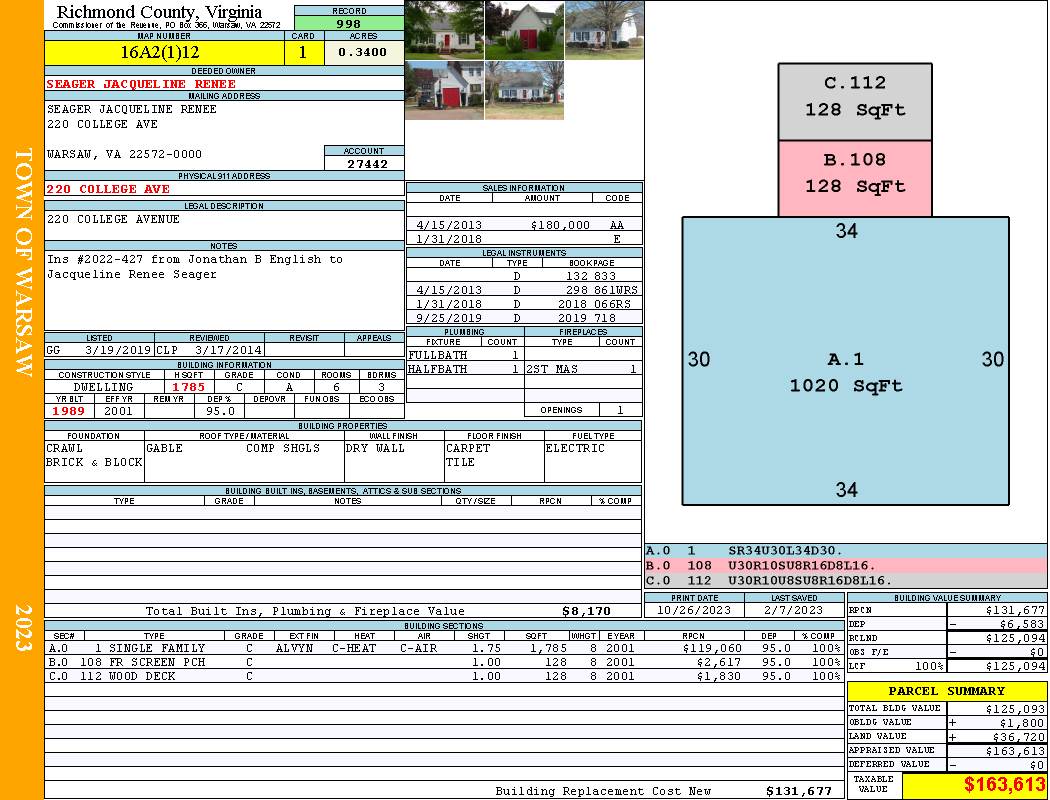
Task: Click the physical address 220 COLLEGE AVE
Action: (x=108, y=189)
